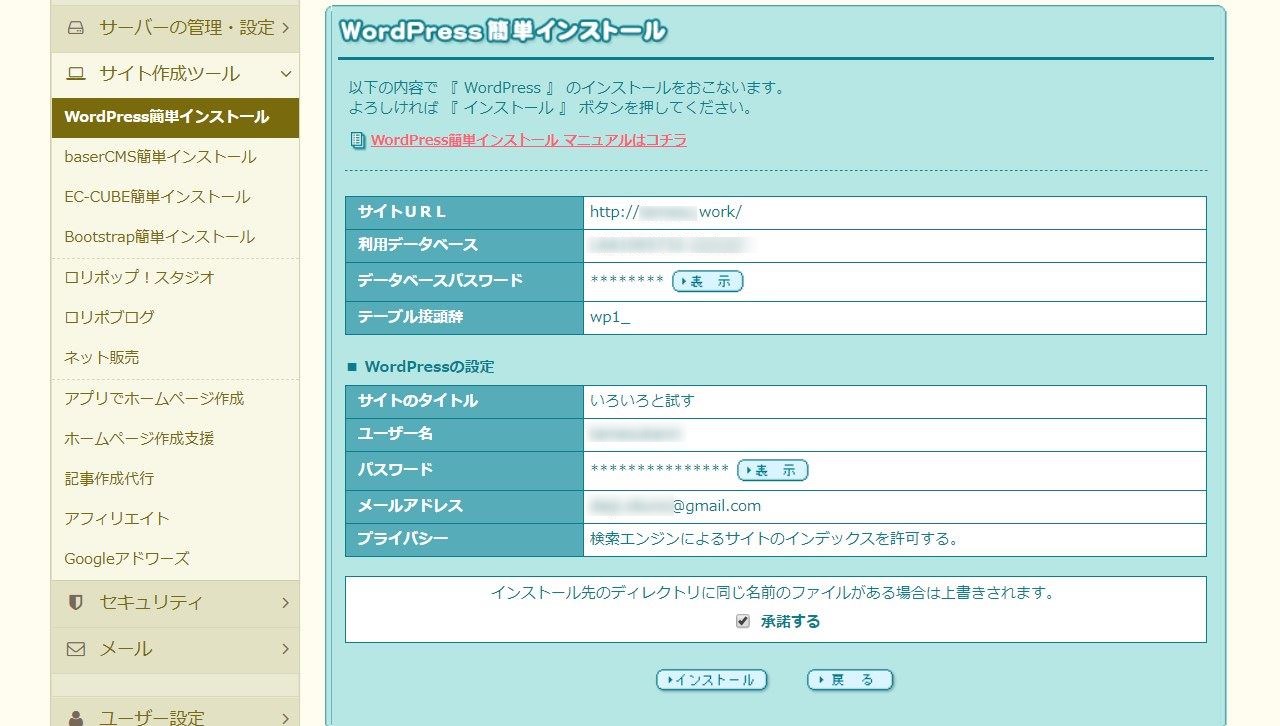Click the インストール button
1280x726 pixels.
pos(711,680)
